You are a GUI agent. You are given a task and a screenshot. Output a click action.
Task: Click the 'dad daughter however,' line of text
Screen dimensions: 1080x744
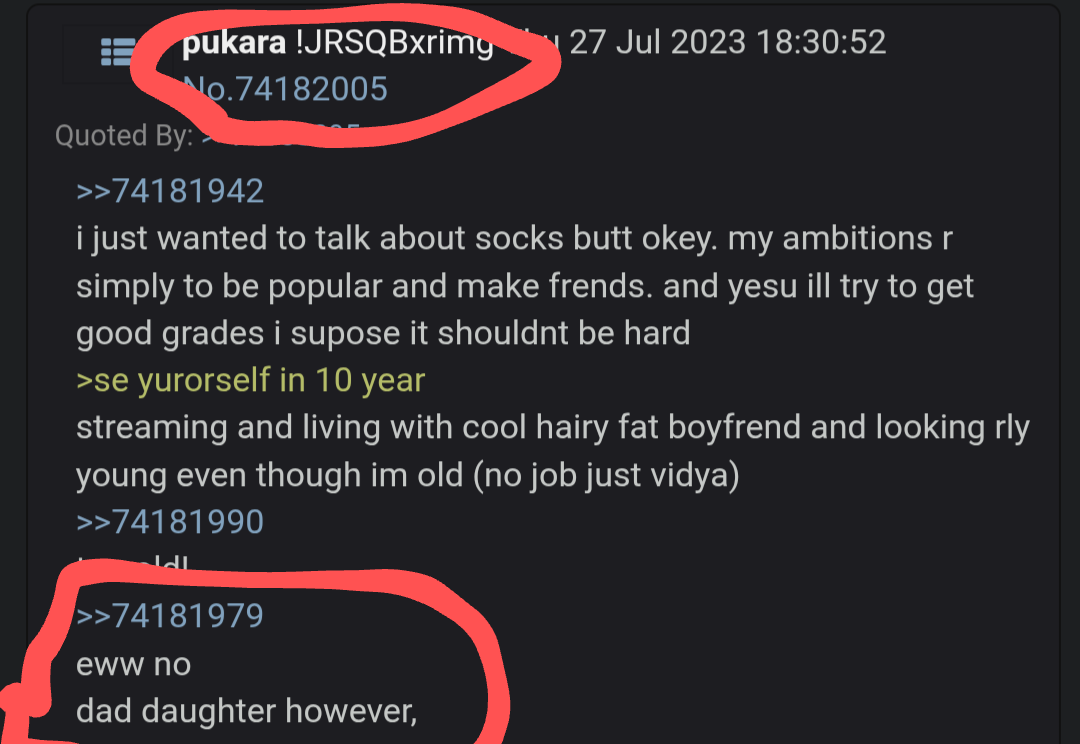coord(247,712)
